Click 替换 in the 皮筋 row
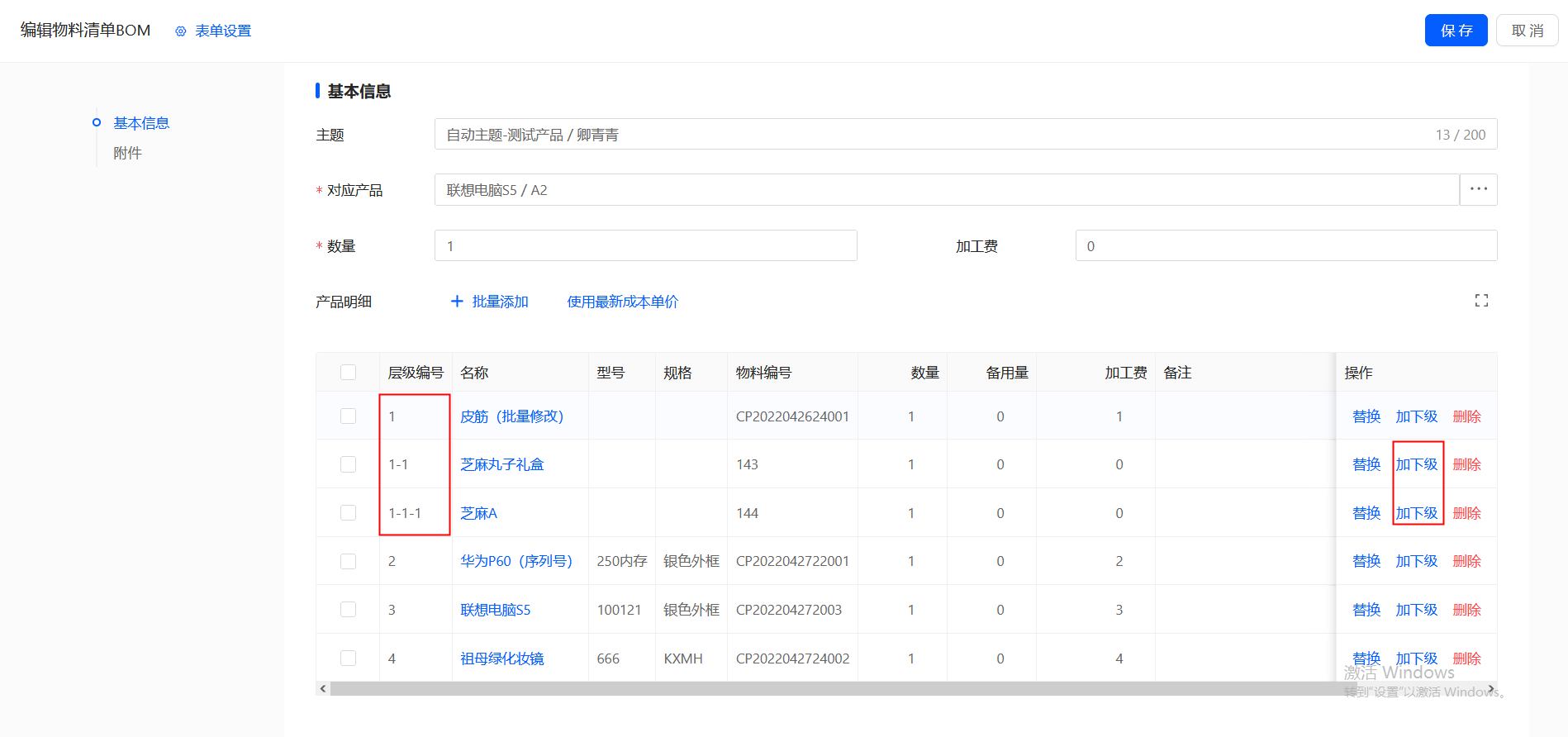 (1366, 416)
